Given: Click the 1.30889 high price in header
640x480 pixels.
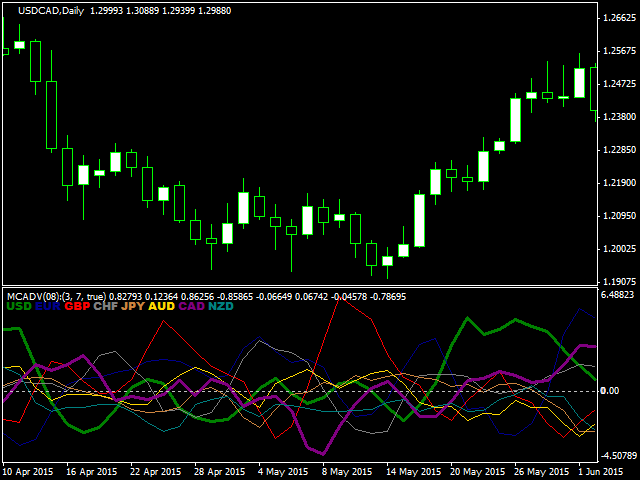Looking at the screenshot, I should click(142, 11).
